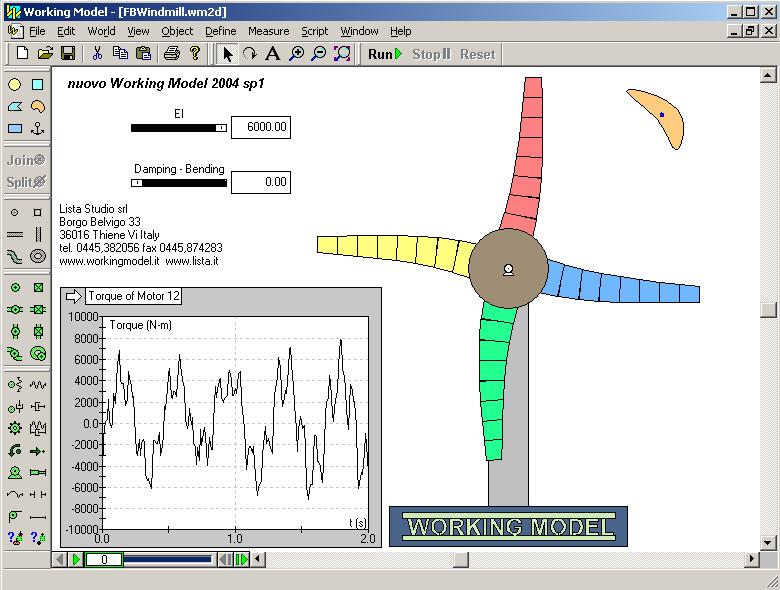Screen dimensions: 780x590
Task: Select the Text tool
Action: click(x=273, y=54)
